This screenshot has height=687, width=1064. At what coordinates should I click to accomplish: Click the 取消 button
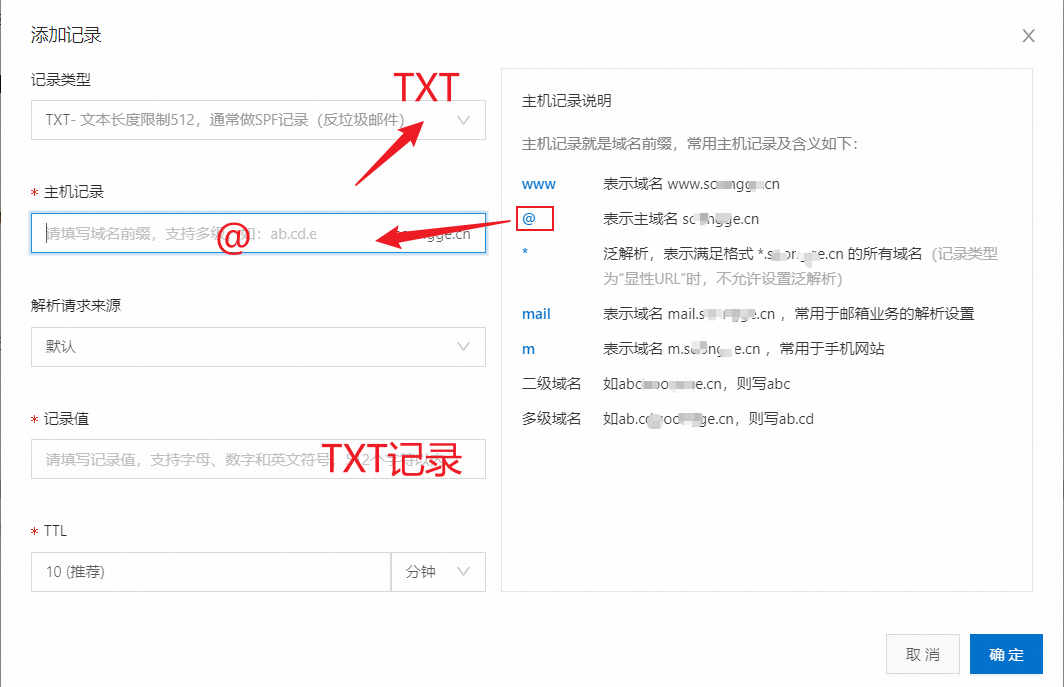pyautogui.click(x=922, y=654)
